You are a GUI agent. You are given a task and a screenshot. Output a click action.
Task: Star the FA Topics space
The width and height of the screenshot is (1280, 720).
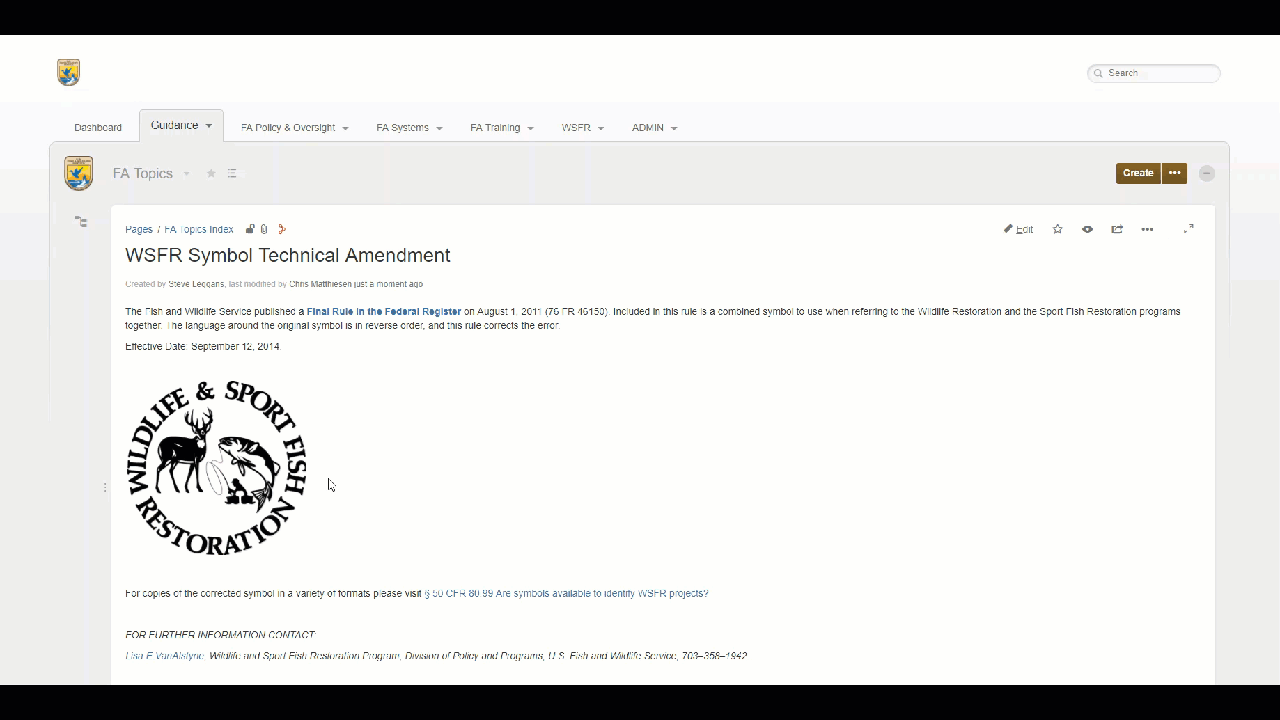pyautogui.click(x=211, y=173)
